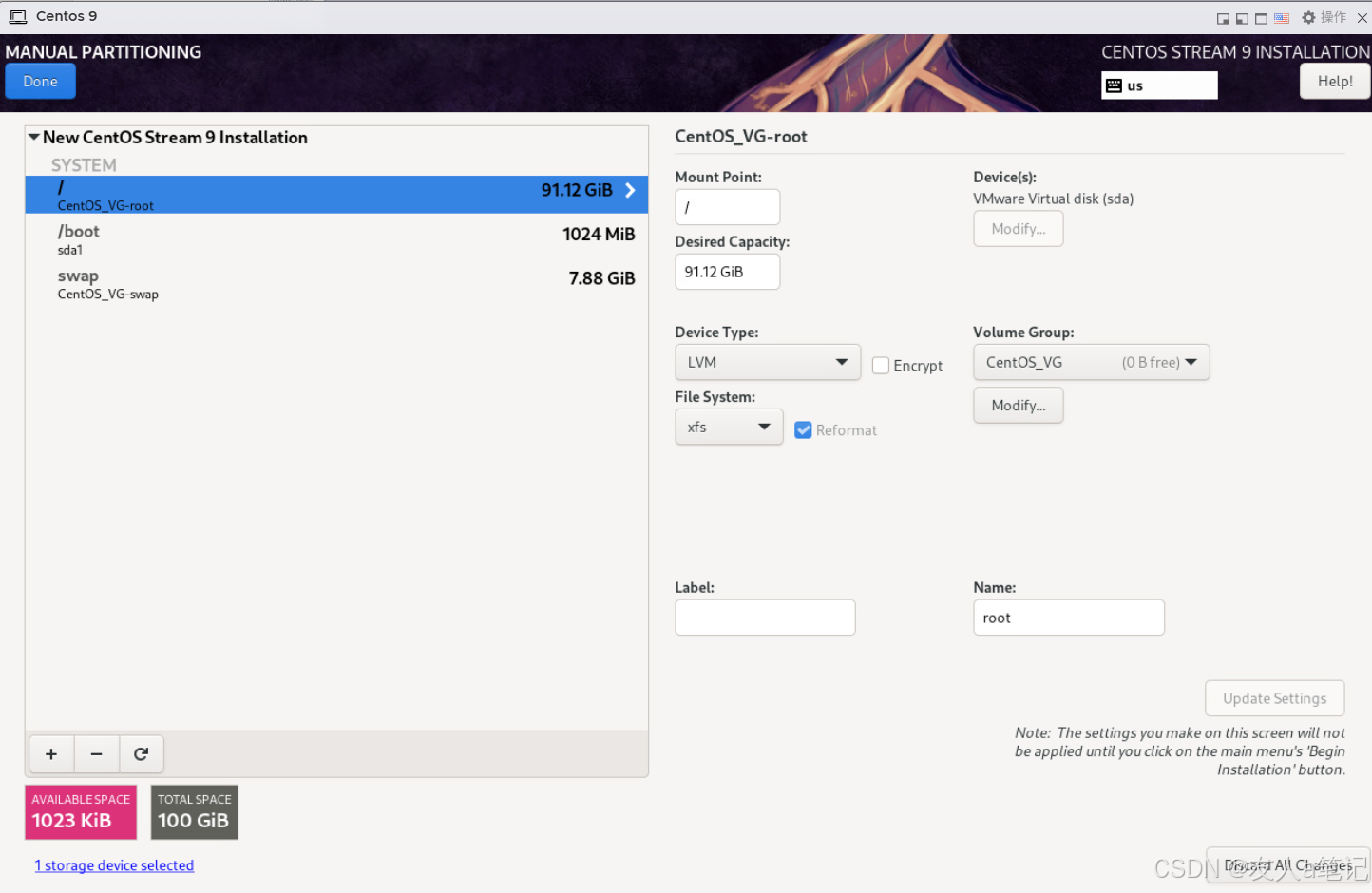Click the VMware Virtual disk (sda) text

(x=1053, y=199)
